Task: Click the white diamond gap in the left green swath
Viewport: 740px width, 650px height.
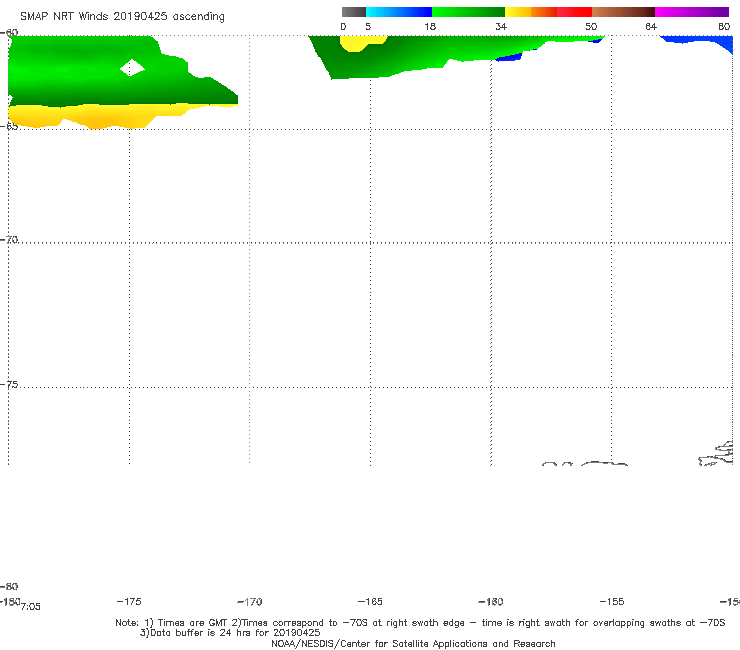Action: pyautogui.click(x=132, y=68)
